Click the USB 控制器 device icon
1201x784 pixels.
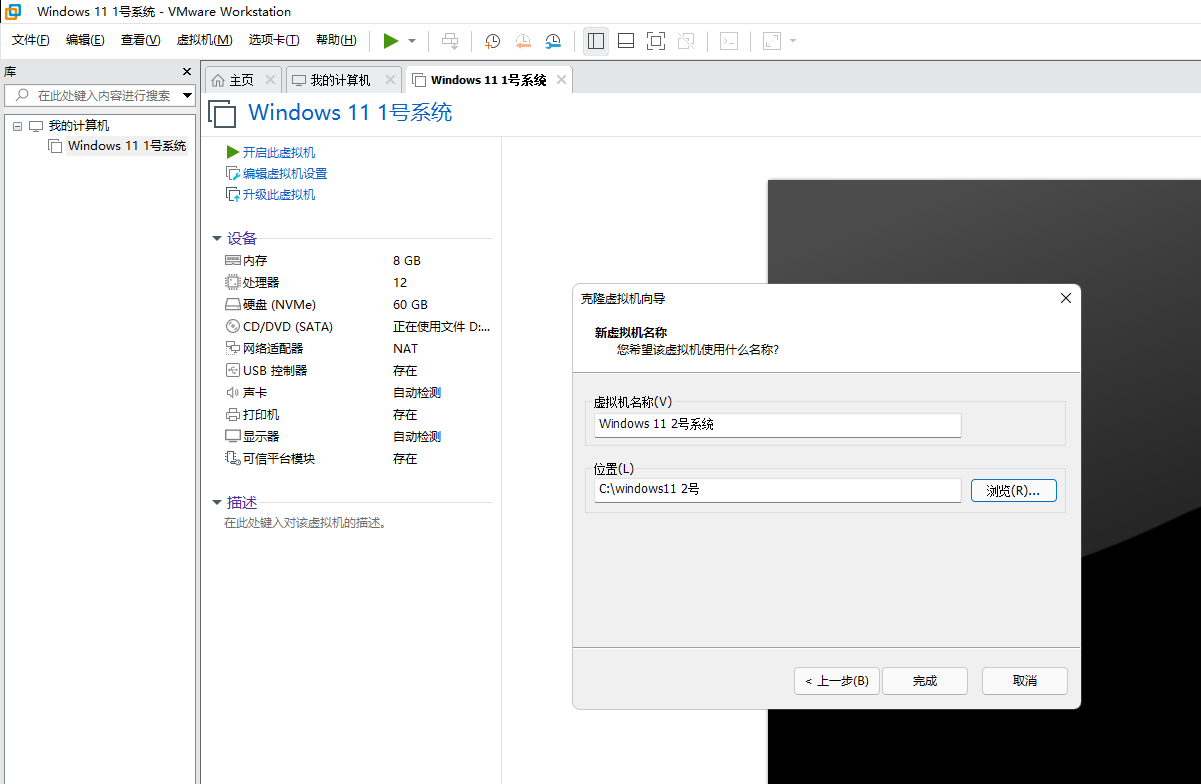click(x=233, y=370)
